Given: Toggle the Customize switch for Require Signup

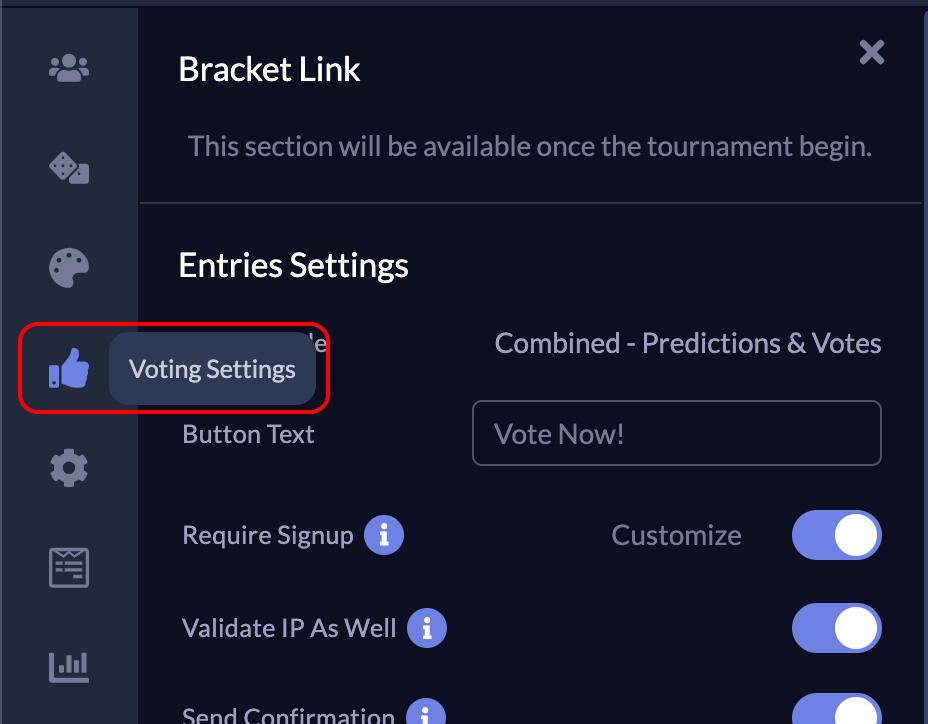Looking at the screenshot, I should (x=837, y=535).
